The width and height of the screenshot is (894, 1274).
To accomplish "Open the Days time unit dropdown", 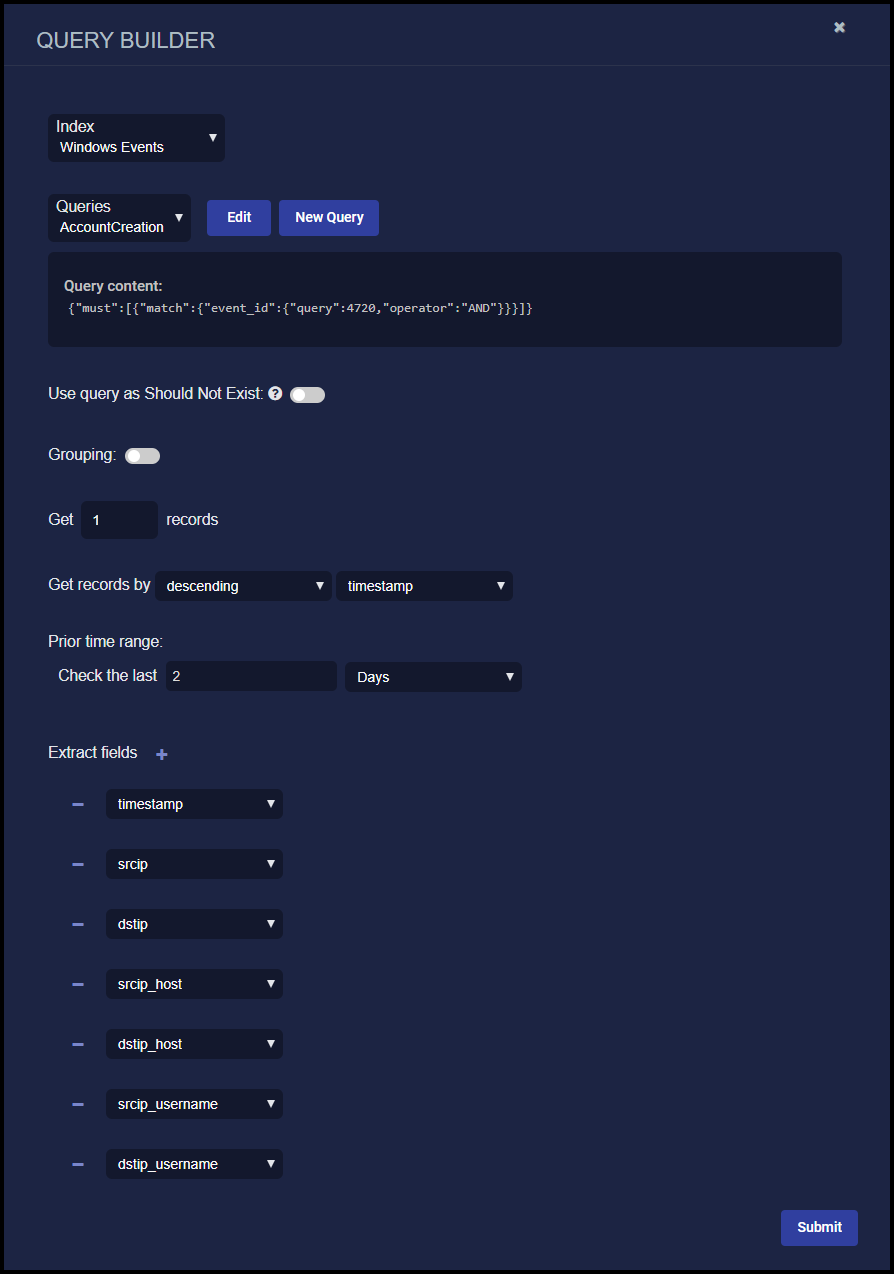I will point(433,677).
